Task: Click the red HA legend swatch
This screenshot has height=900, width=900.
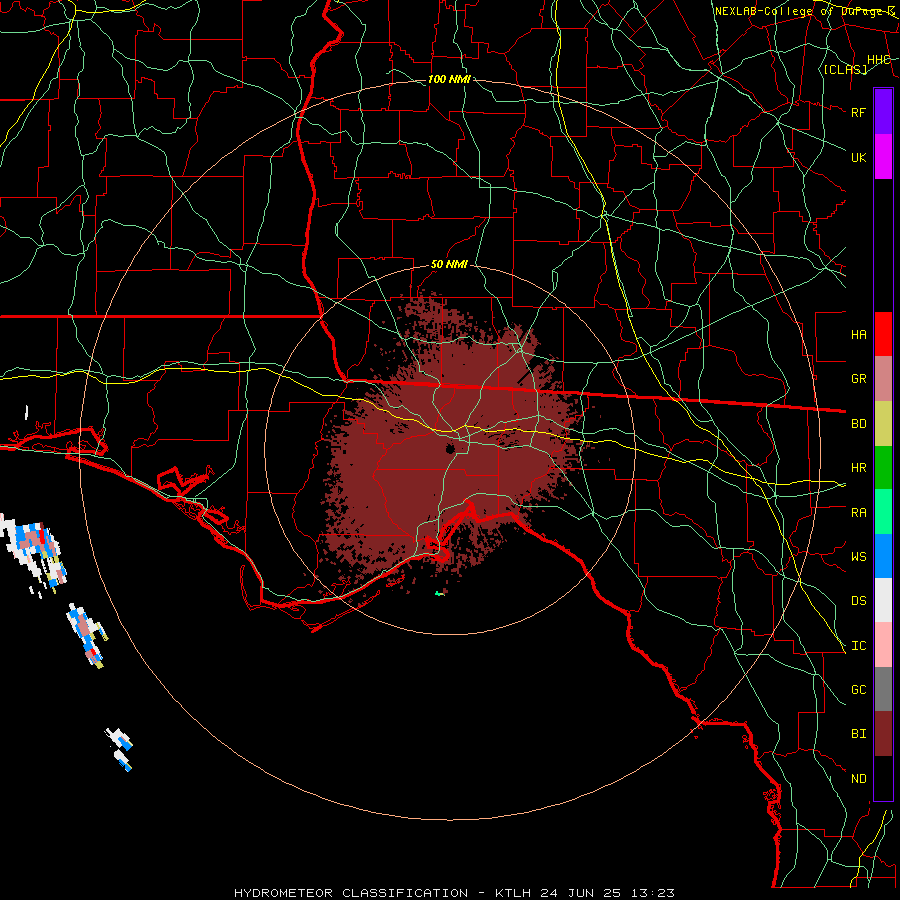Action: pos(883,334)
